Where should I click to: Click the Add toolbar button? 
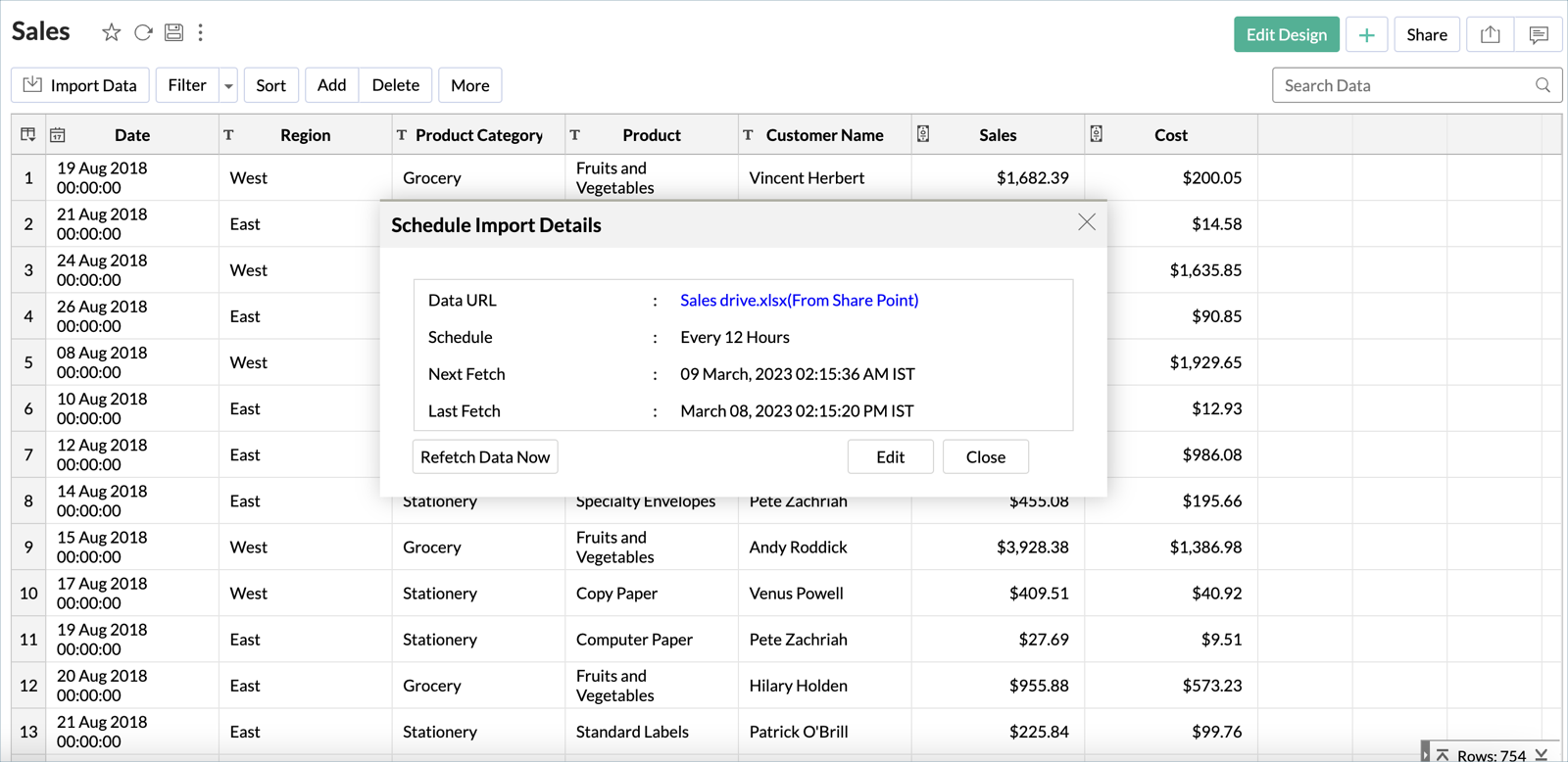[x=331, y=85]
